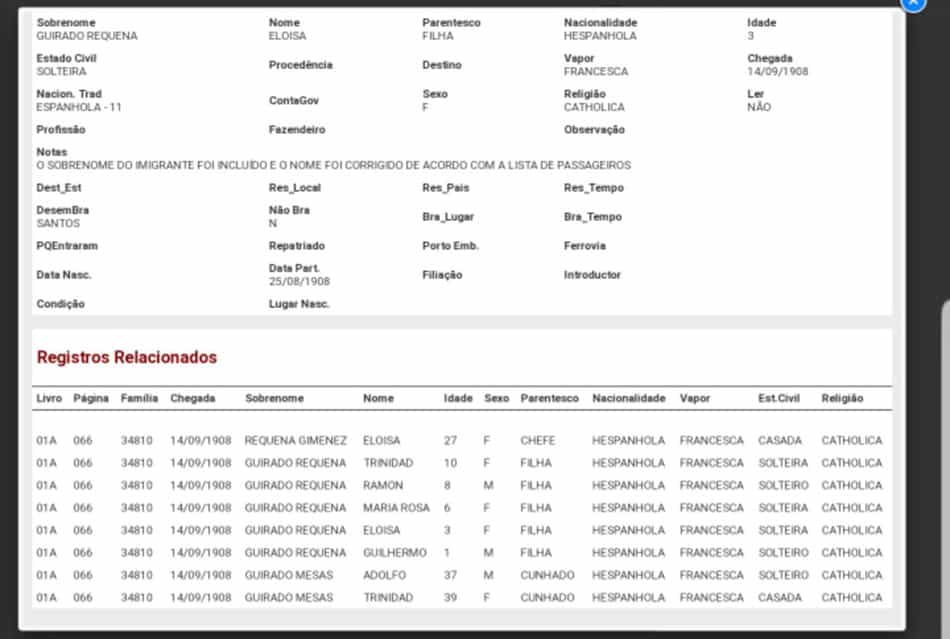Click the Página column header
The width and height of the screenshot is (950, 639).
click(x=91, y=398)
